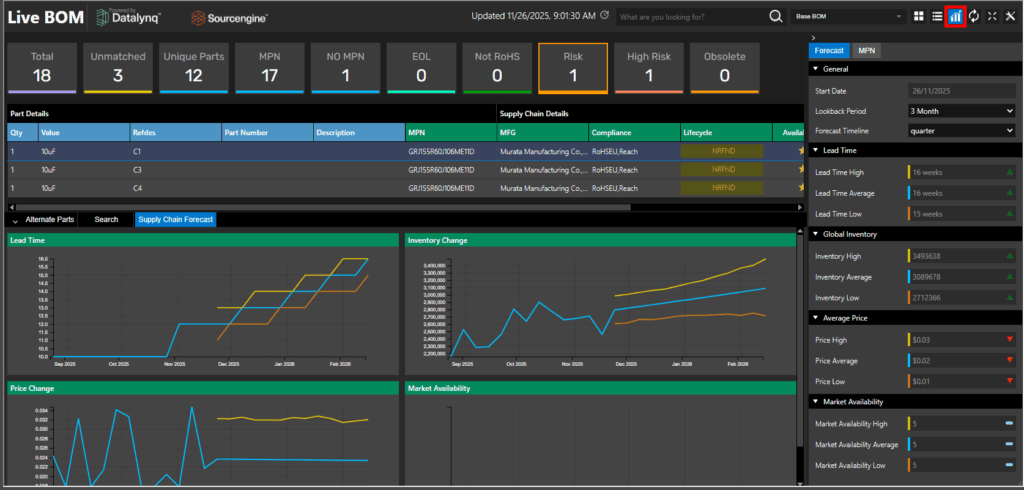Open the Alternate Parts tab
Screen dimensions: 1024x490
coord(50,219)
